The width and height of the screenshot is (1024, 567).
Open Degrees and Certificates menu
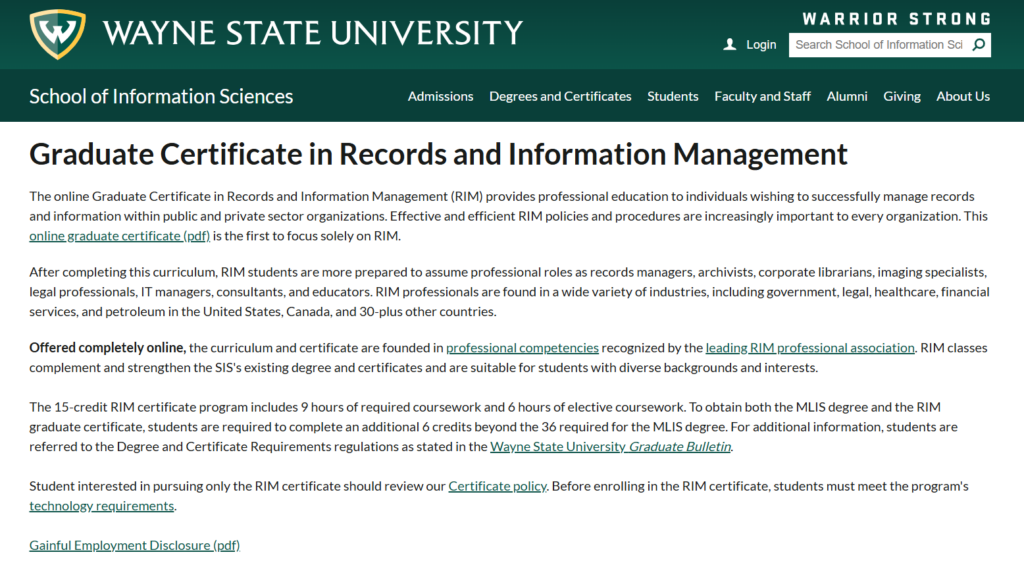560,96
